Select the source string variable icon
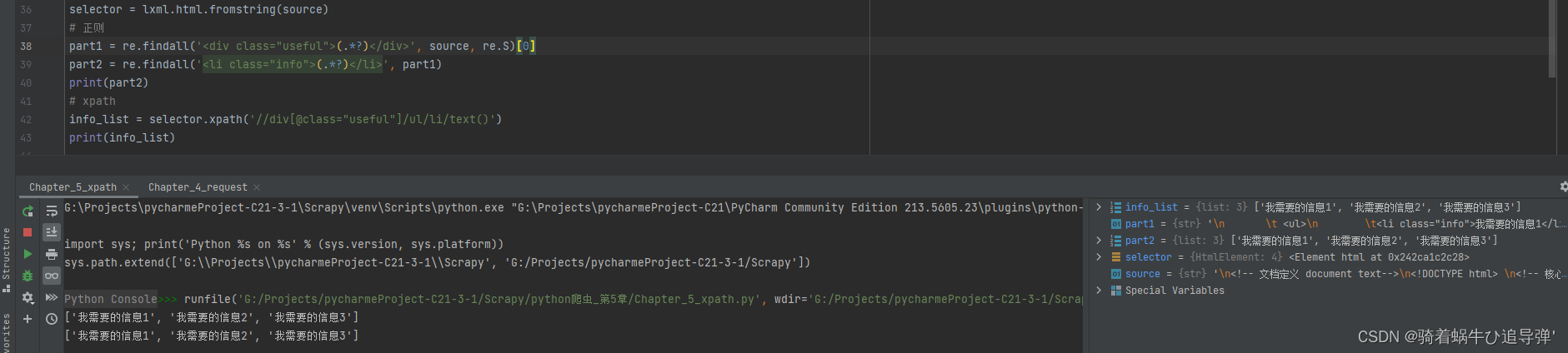 [x=1115, y=274]
